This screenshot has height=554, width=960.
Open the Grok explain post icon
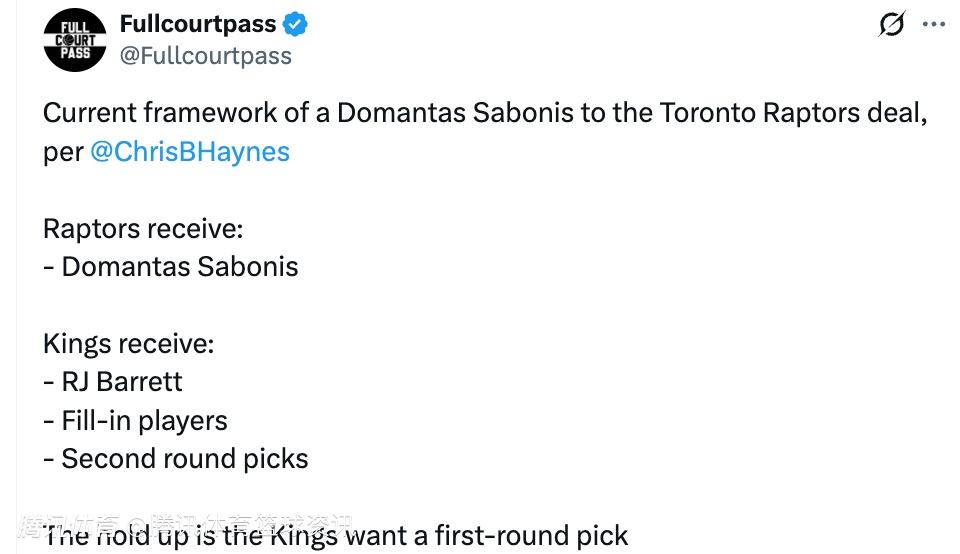pyautogui.click(x=891, y=24)
